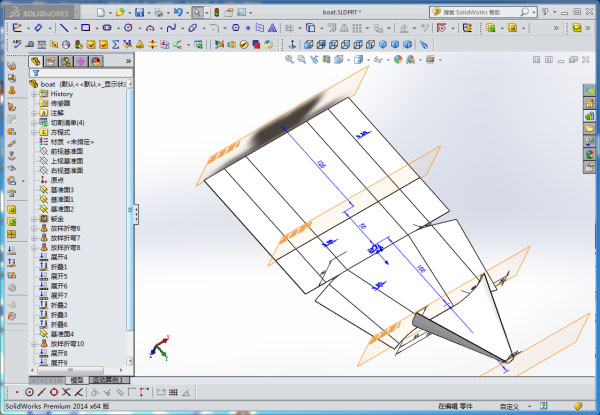
Task: Save boat.SLDPRT using the floppy disk icon
Action: click(x=140, y=13)
